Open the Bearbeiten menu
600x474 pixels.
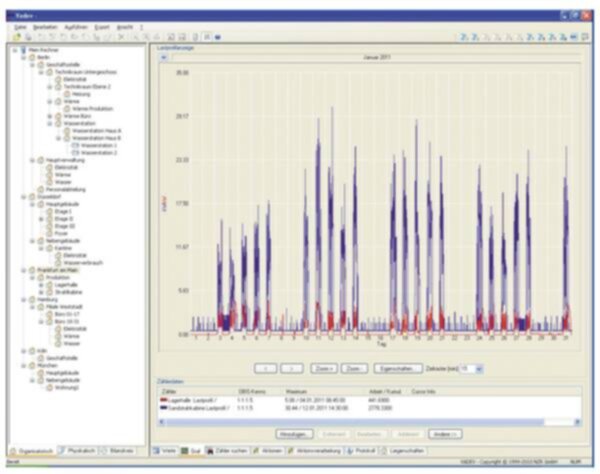click(45, 27)
